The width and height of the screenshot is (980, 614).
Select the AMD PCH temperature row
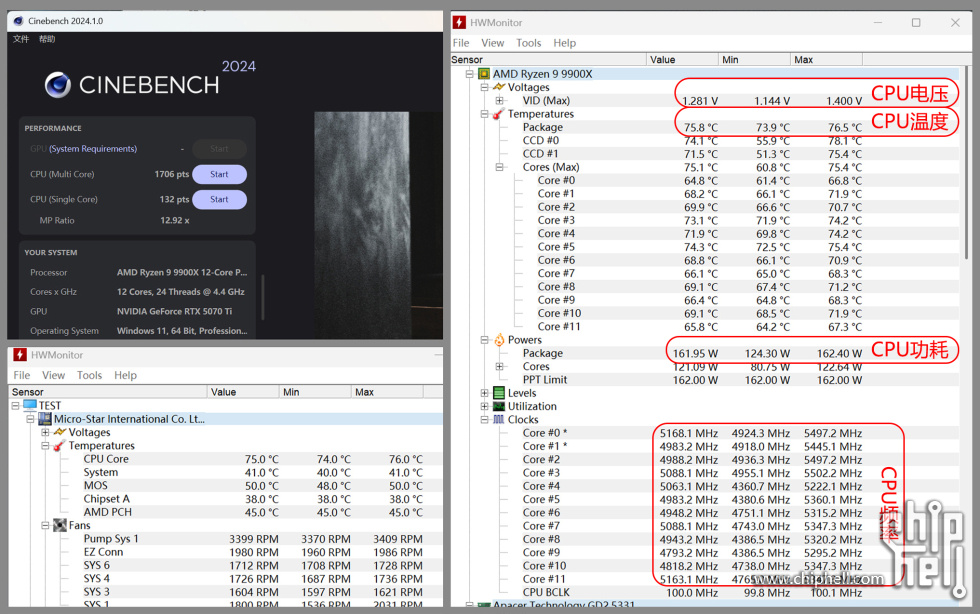pos(227,512)
